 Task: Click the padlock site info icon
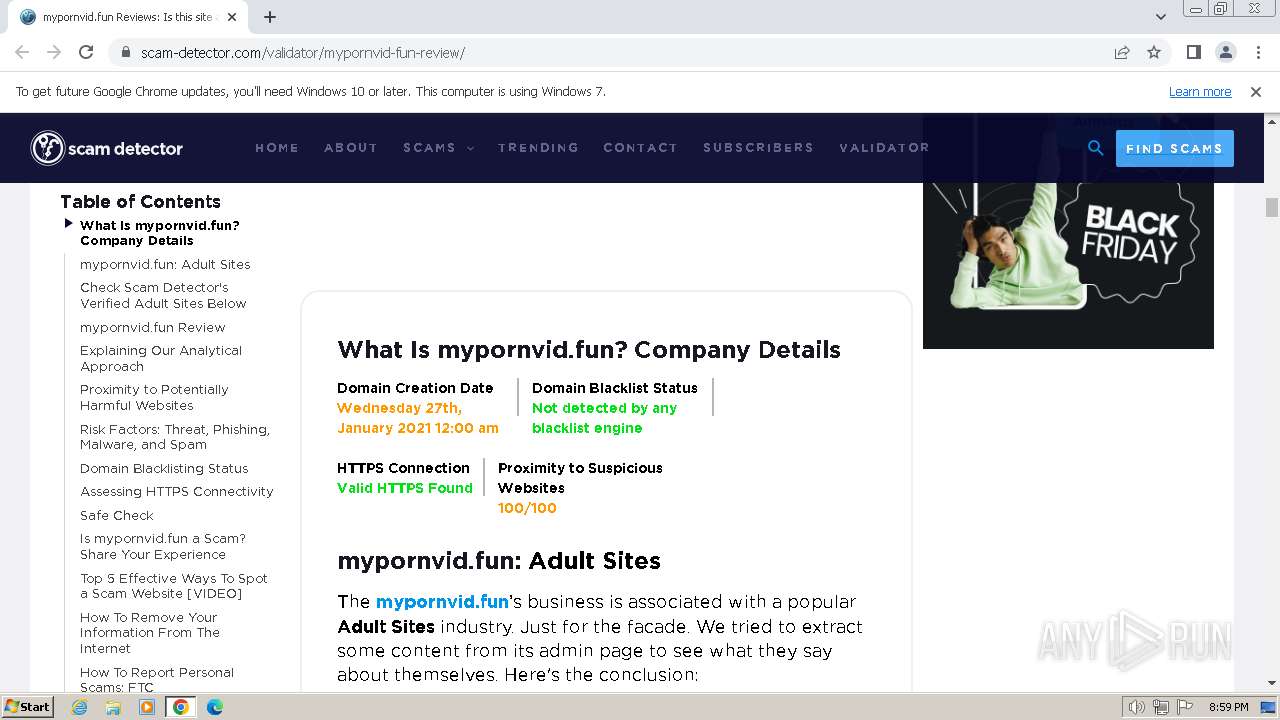pos(125,52)
